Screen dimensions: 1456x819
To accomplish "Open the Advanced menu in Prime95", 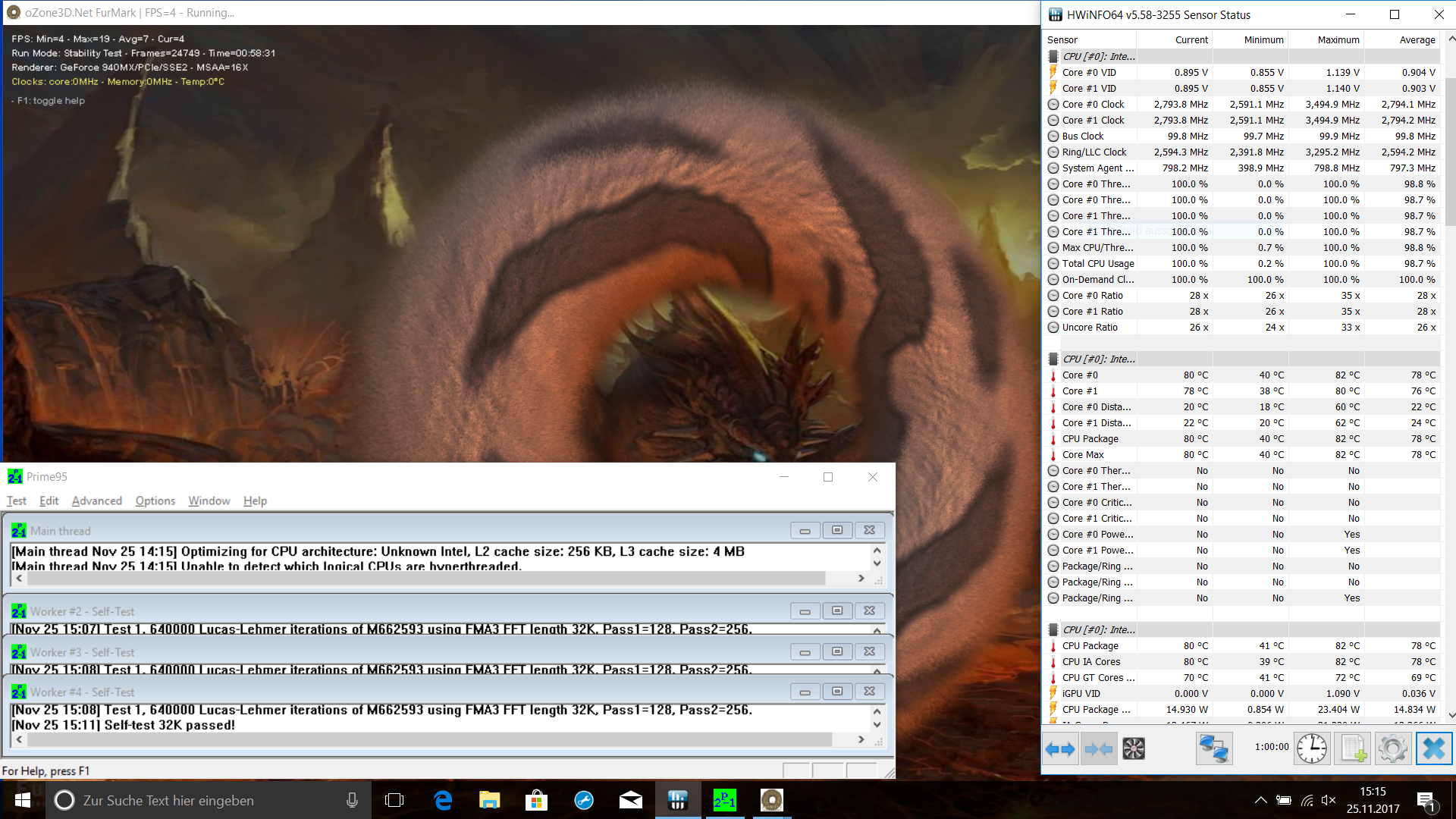I will point(96,500).
